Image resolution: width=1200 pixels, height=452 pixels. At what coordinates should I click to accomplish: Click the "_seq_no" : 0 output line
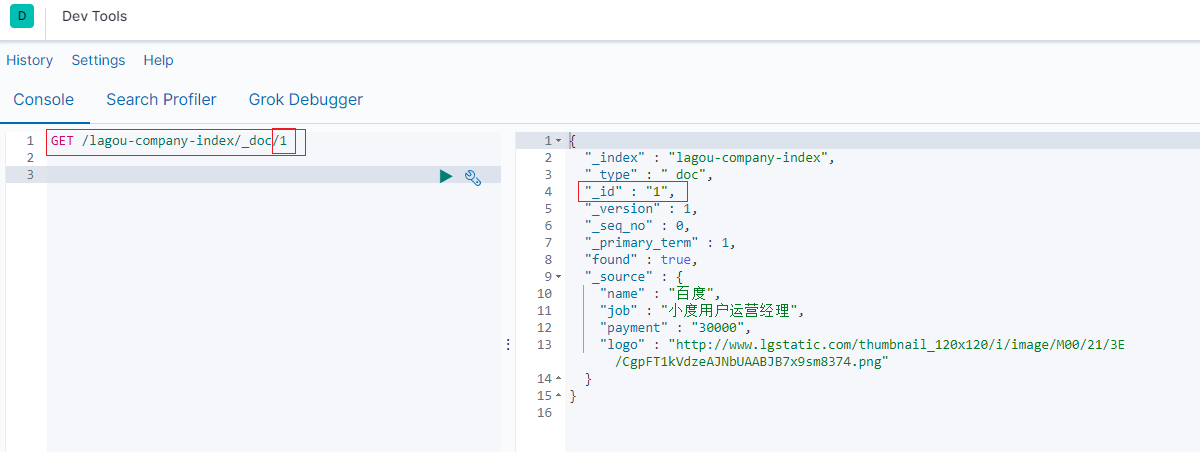pyautogui.click(x=637, y=226)
